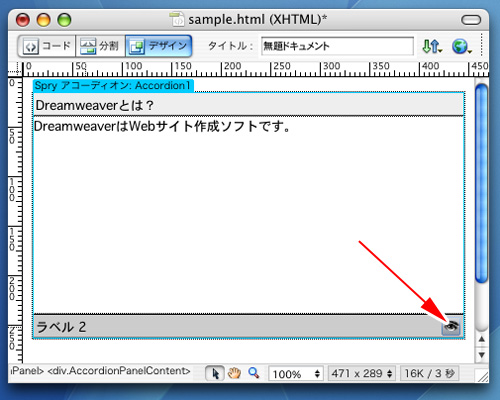Pick the Zoom magnifier tool
This screenshot has width=500, height=400.
[x=254, y=373]
